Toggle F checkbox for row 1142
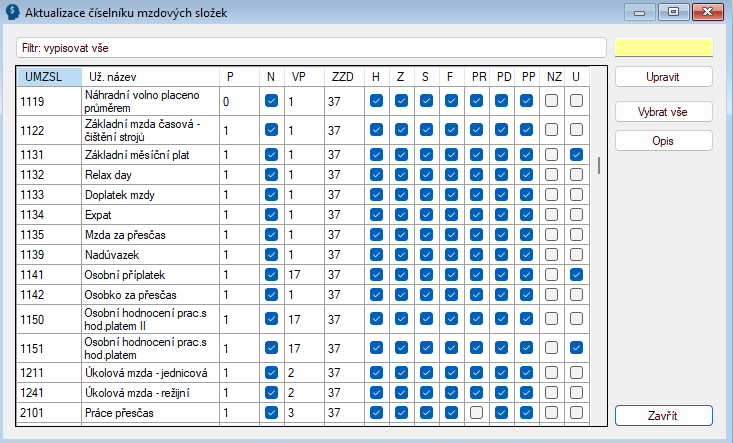 (451, 294)
